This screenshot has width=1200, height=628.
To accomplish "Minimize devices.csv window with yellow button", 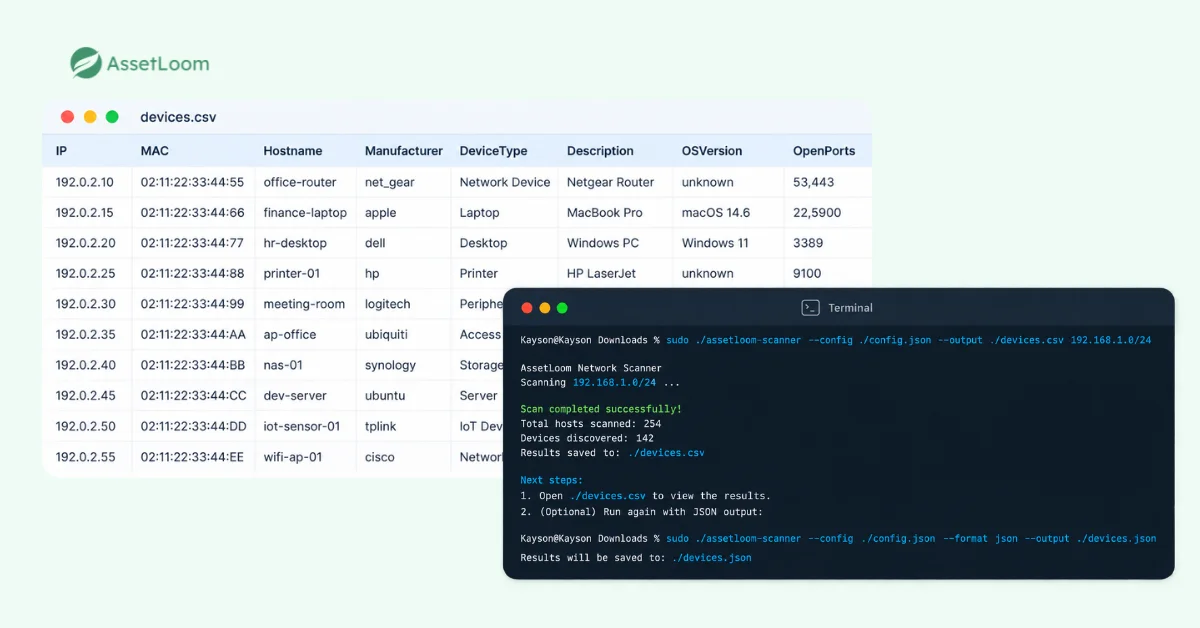I will (90, 117).
